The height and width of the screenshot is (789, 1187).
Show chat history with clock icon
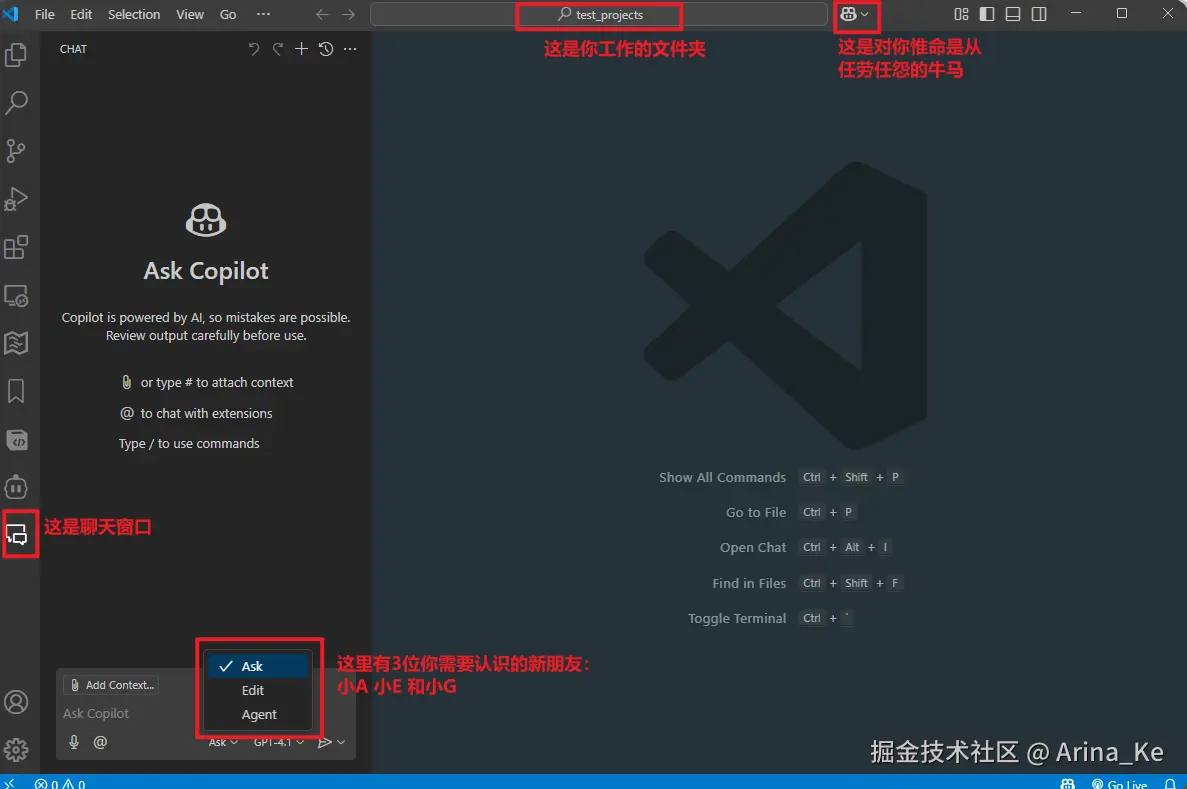click(x=326, y=49)
